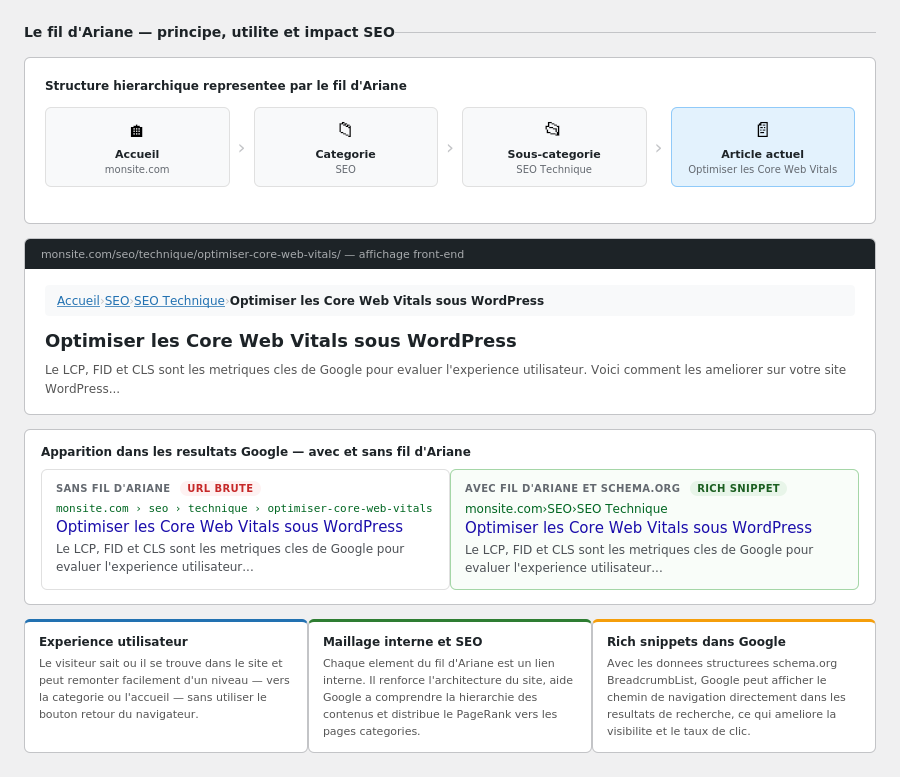
Task: Click the page title Le fil d'Ariane — principe
Action: [x=210, y=32]
